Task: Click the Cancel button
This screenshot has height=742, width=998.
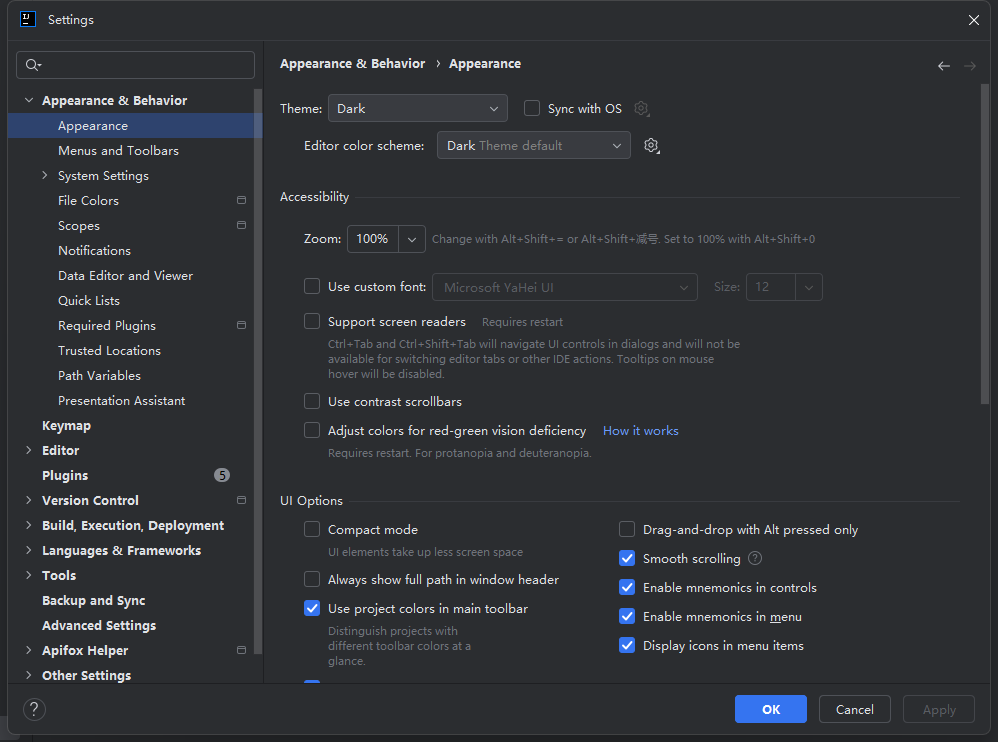Action: click(x=854, y=709)
